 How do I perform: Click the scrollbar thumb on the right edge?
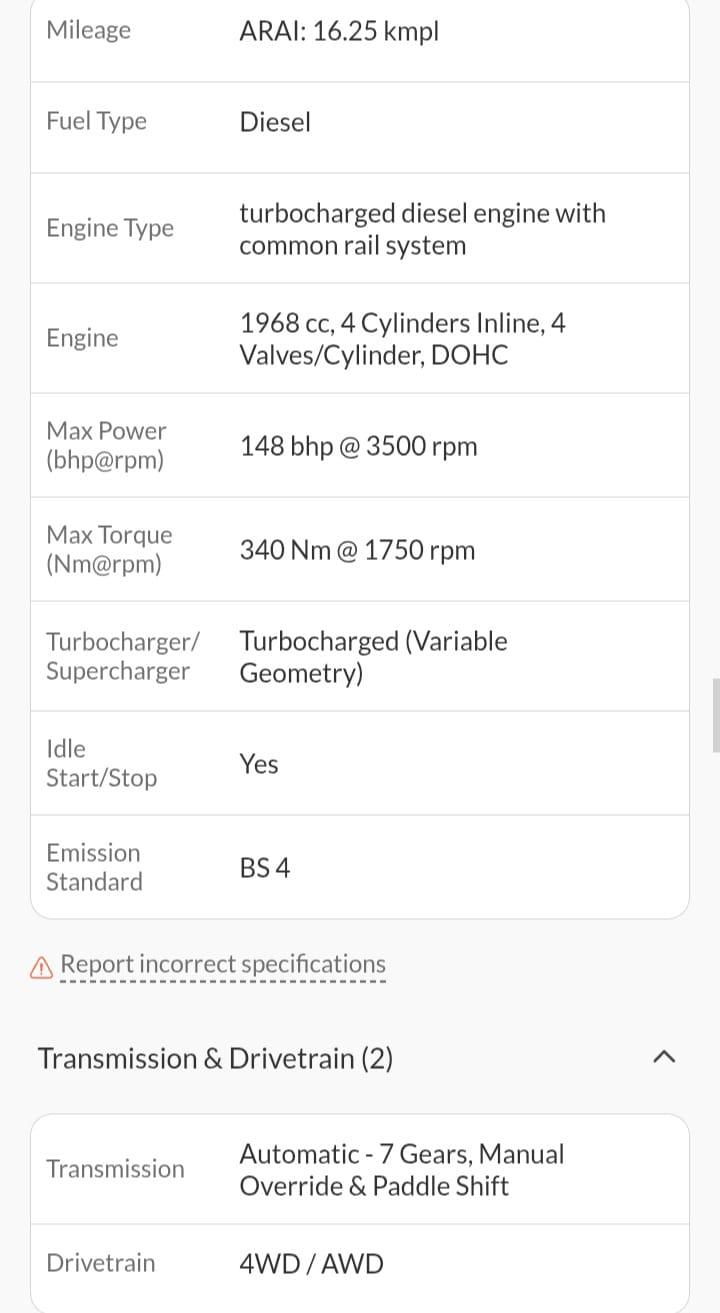click(x=715, y=714)
